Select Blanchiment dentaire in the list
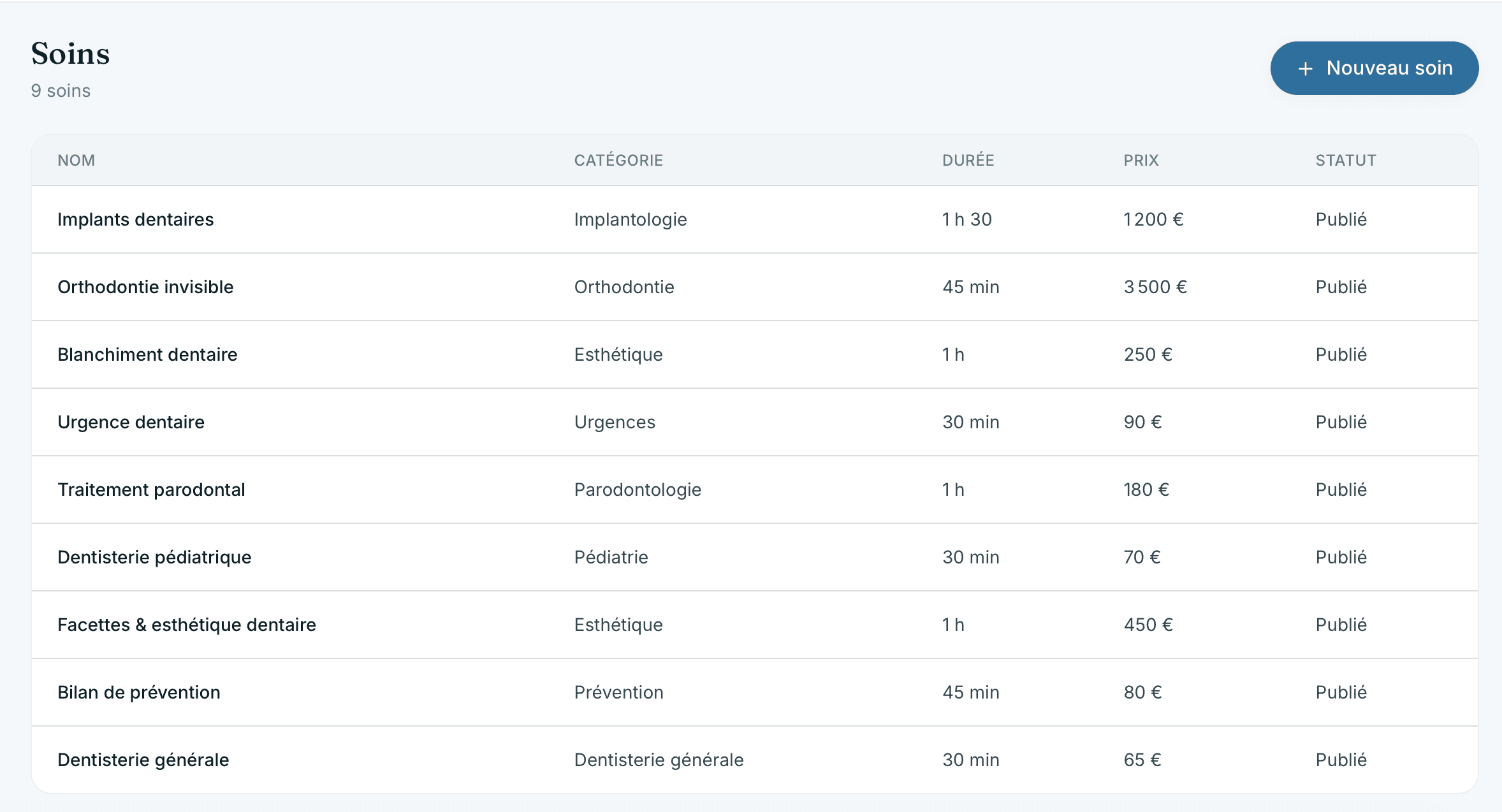The image size is (1502, 812). pos(147,354)
